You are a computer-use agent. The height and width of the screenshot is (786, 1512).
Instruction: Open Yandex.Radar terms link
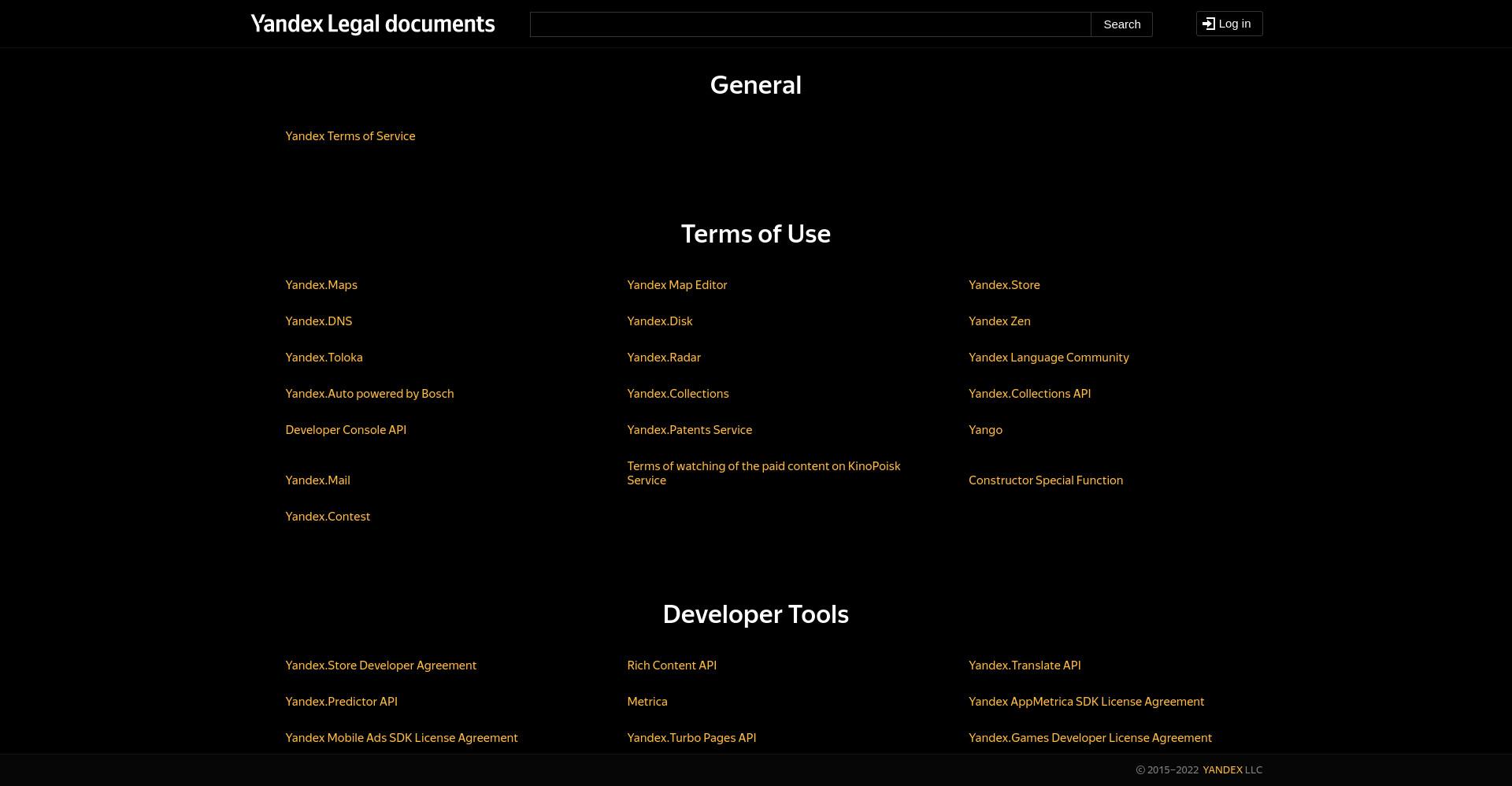click(664, 358)
